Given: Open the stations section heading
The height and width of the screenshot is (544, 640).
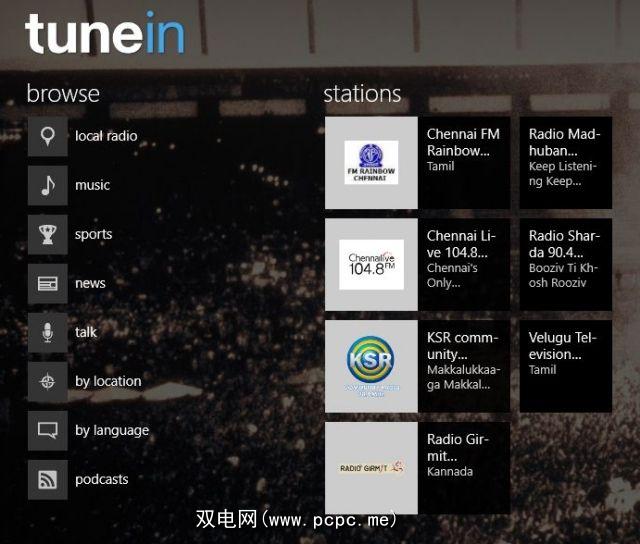Looking at the screenshot, I should 362,93.
